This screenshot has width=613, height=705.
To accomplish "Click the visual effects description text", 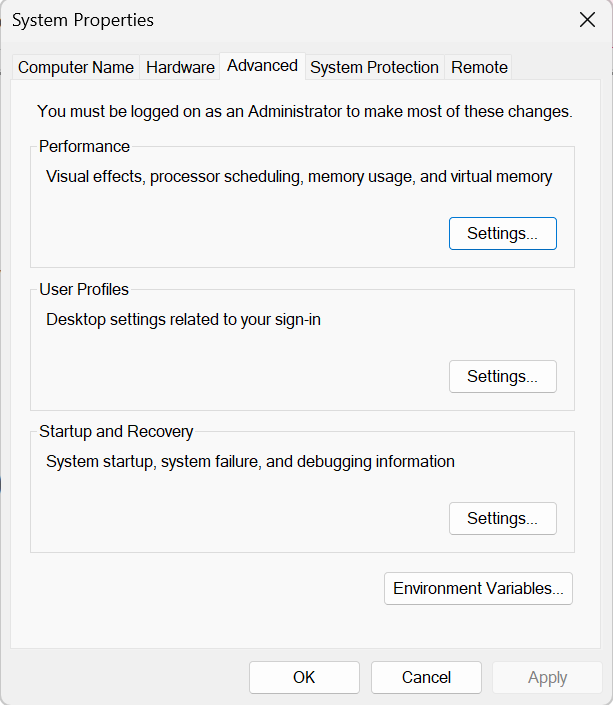I will coord(299,177).
